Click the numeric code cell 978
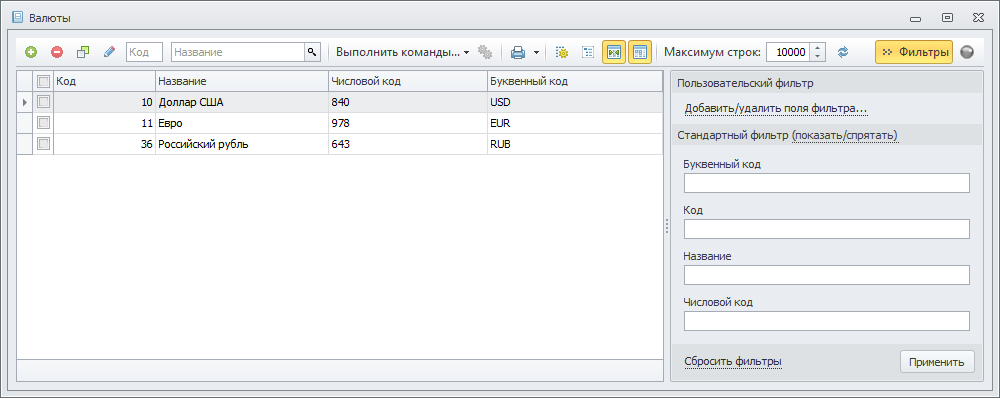Screen dimensions: 1000x399 [408, 123]
